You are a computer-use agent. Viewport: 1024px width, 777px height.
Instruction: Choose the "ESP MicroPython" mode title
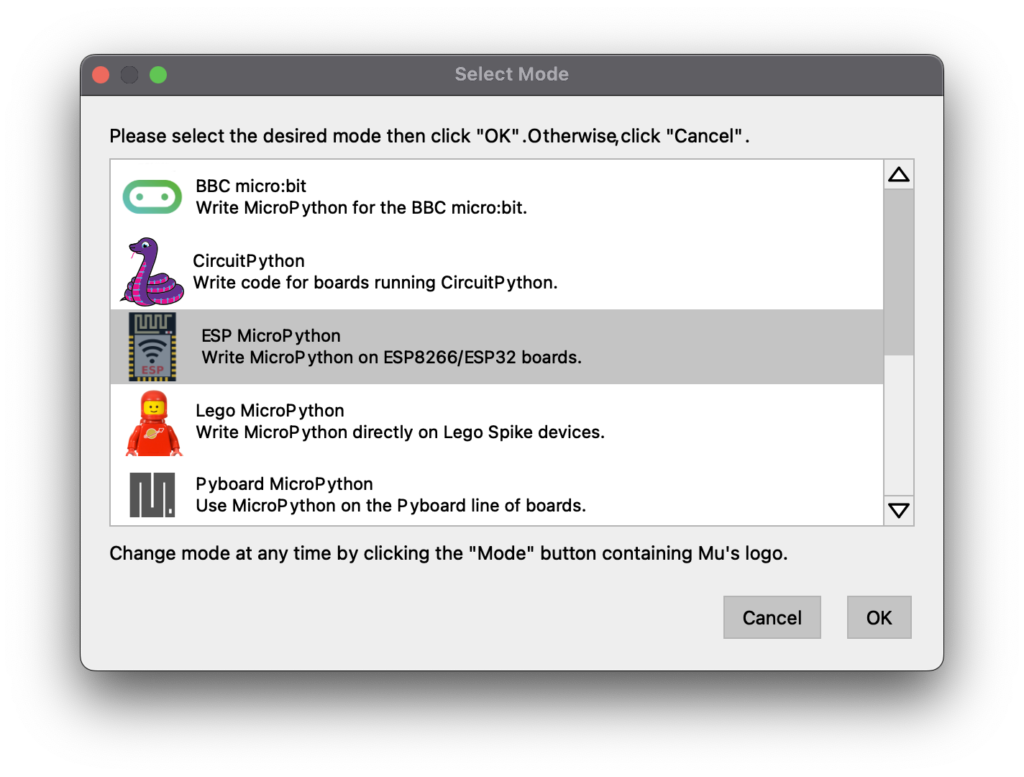pyautogui.click(x=271, y=336)
